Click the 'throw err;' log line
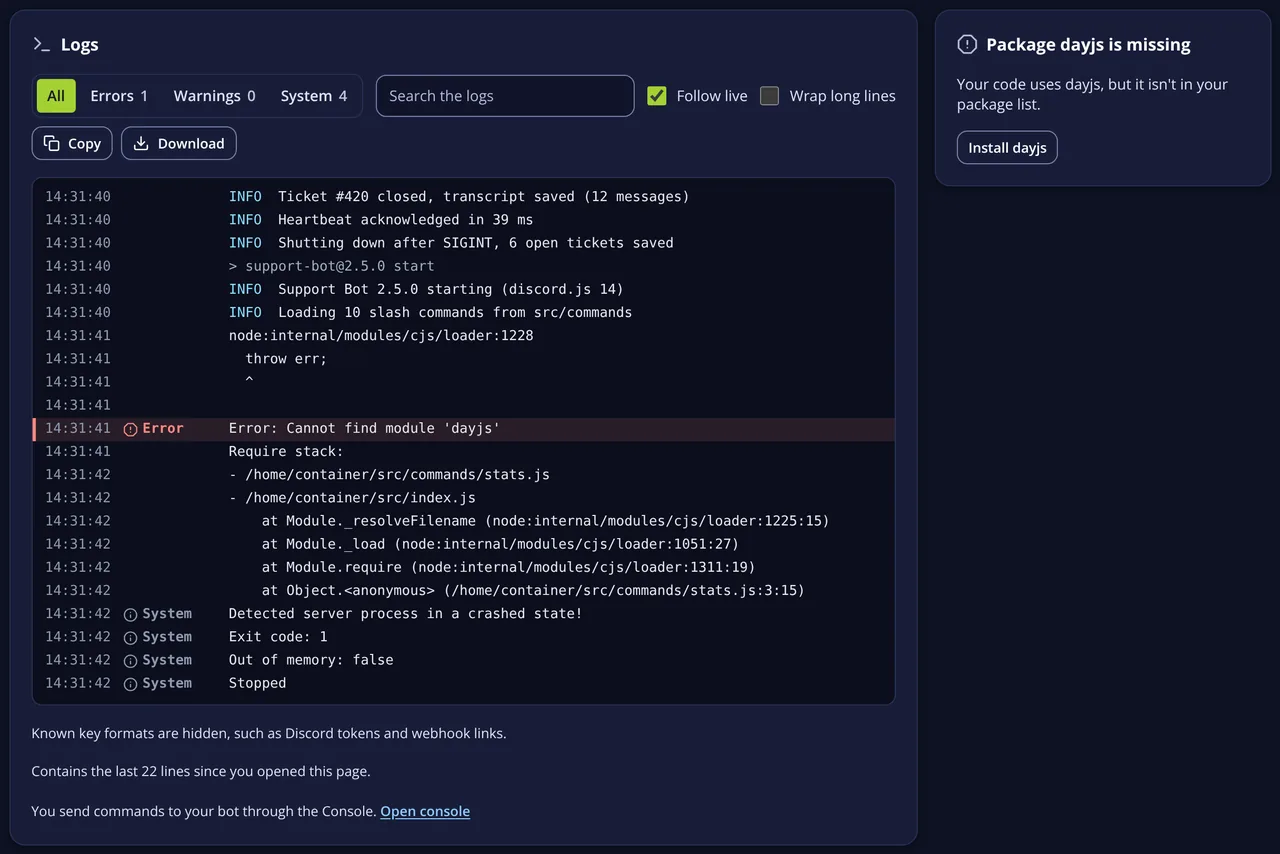Image resolution: width=1280 pixels, height=854 pixels. [x=464, y=358]
